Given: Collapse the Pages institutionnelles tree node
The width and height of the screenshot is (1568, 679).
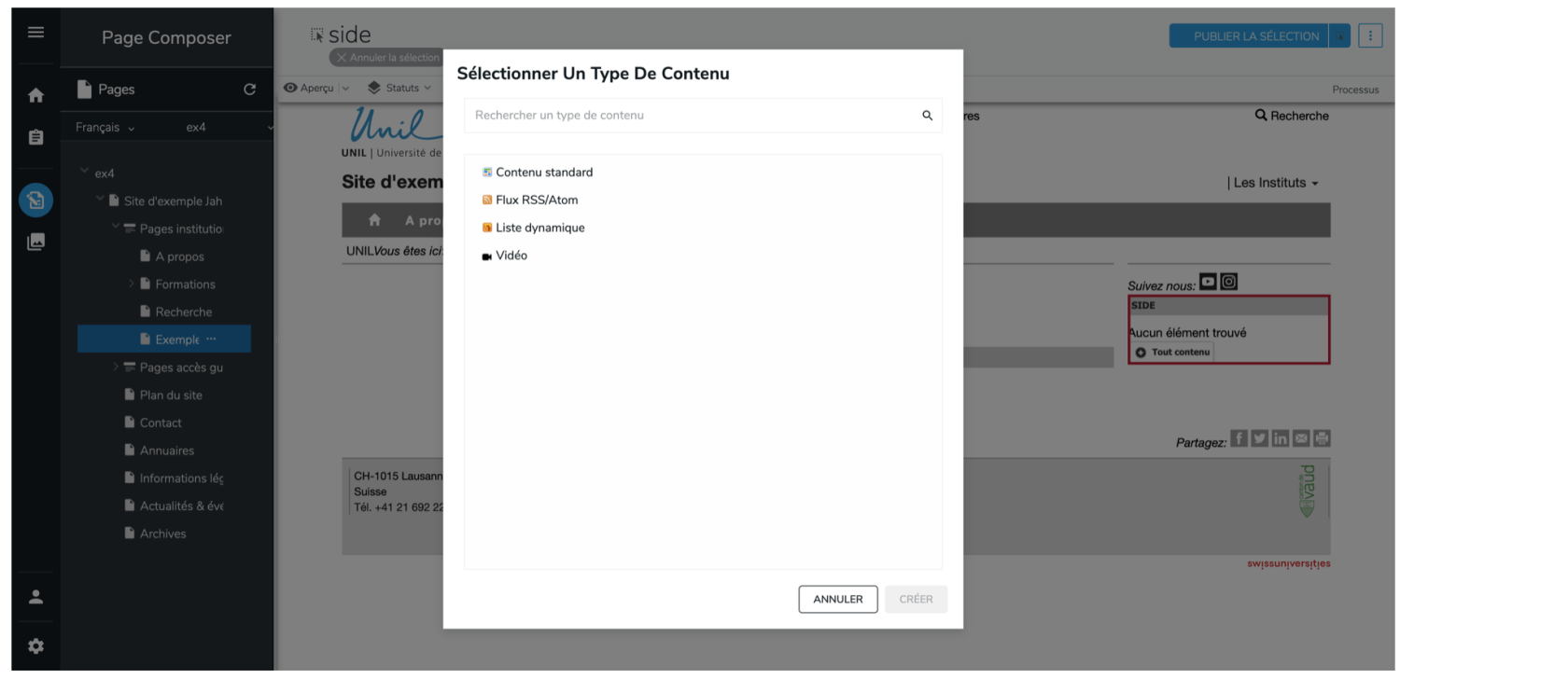Looking at the screenshot, I should pyautogui.click(x=116, y=227).
